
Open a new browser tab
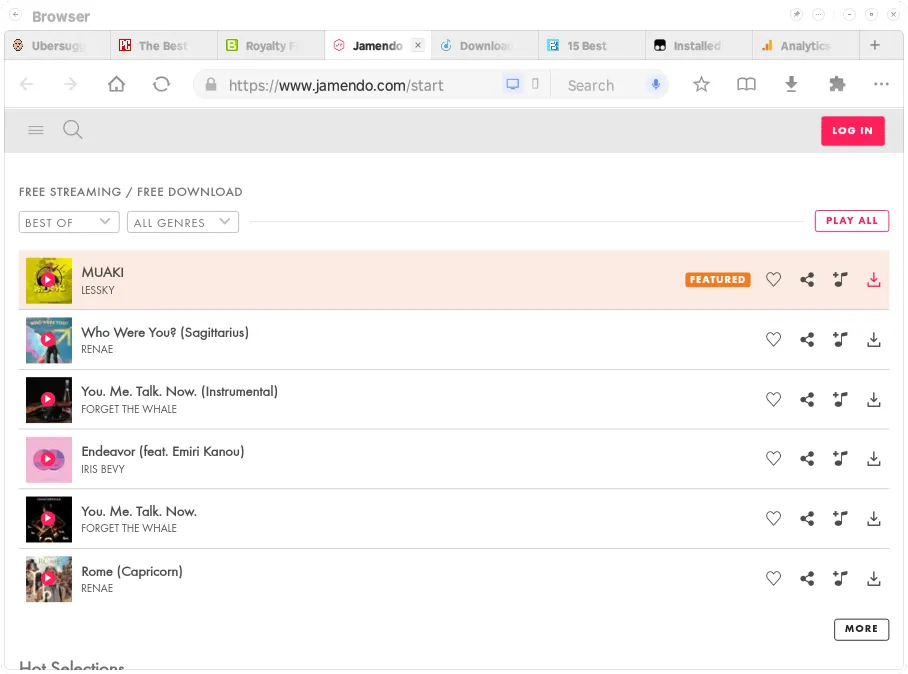coord(875,45)
